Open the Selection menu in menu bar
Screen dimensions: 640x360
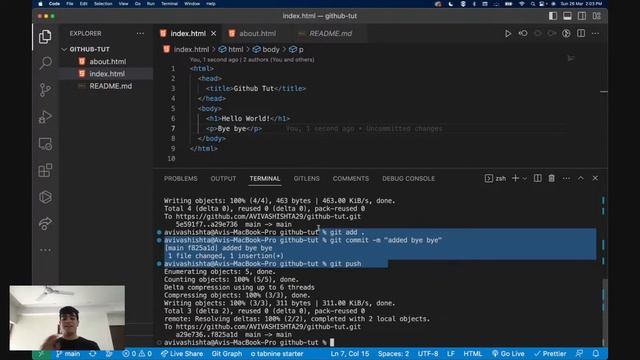(x=103, y=4)
